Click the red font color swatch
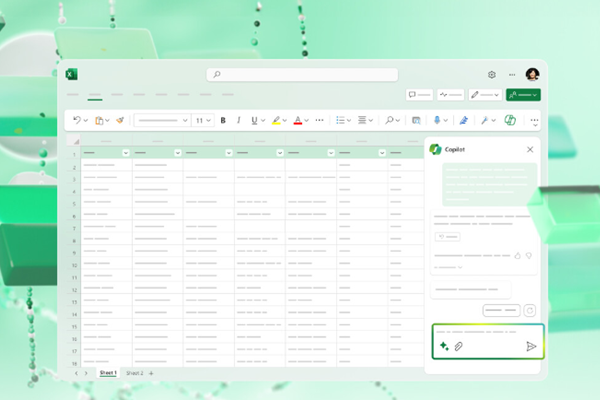This screenshot has height=400, width=600. coord(297,120)
